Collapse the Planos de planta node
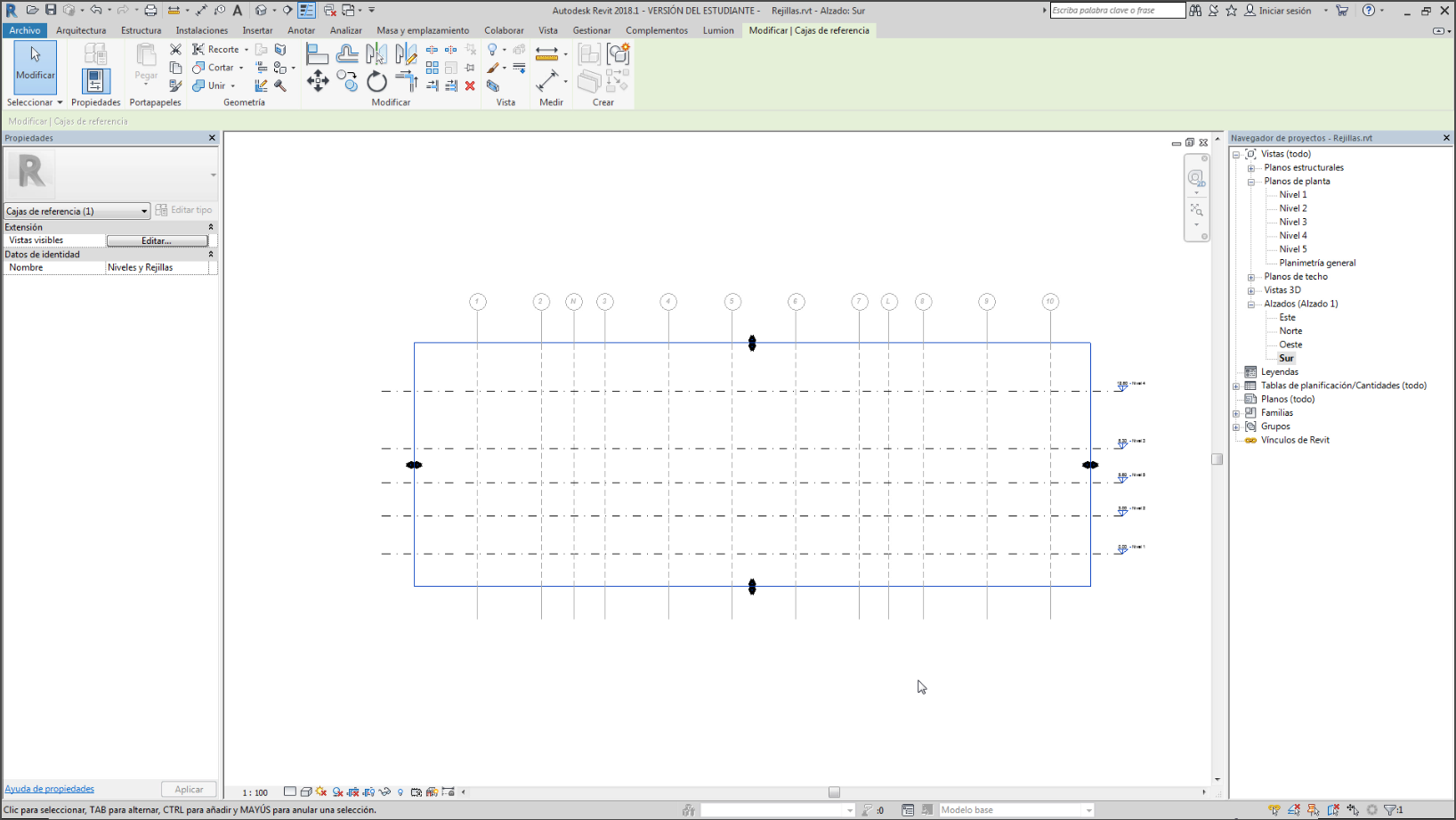Screen dimensions: 1456x820 [x=1250, y=182]
